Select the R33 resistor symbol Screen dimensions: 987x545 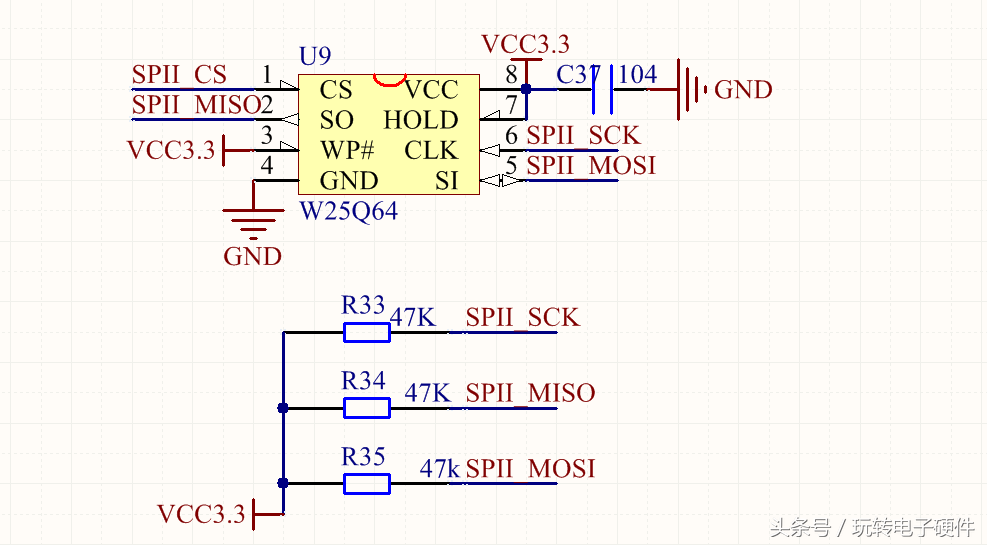367,332
